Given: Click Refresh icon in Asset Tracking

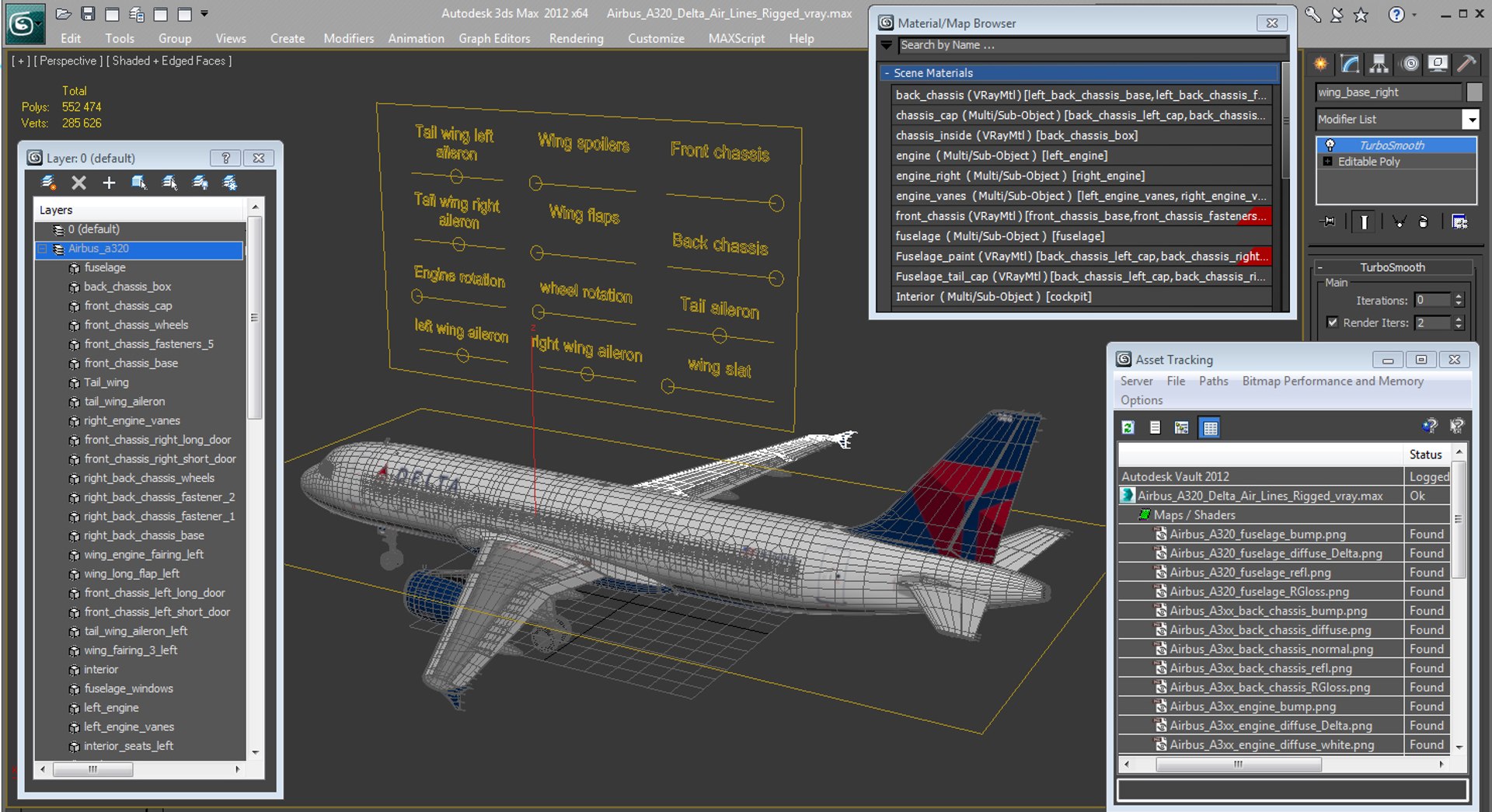Looking at the screenshot, I should point(1128,427).
